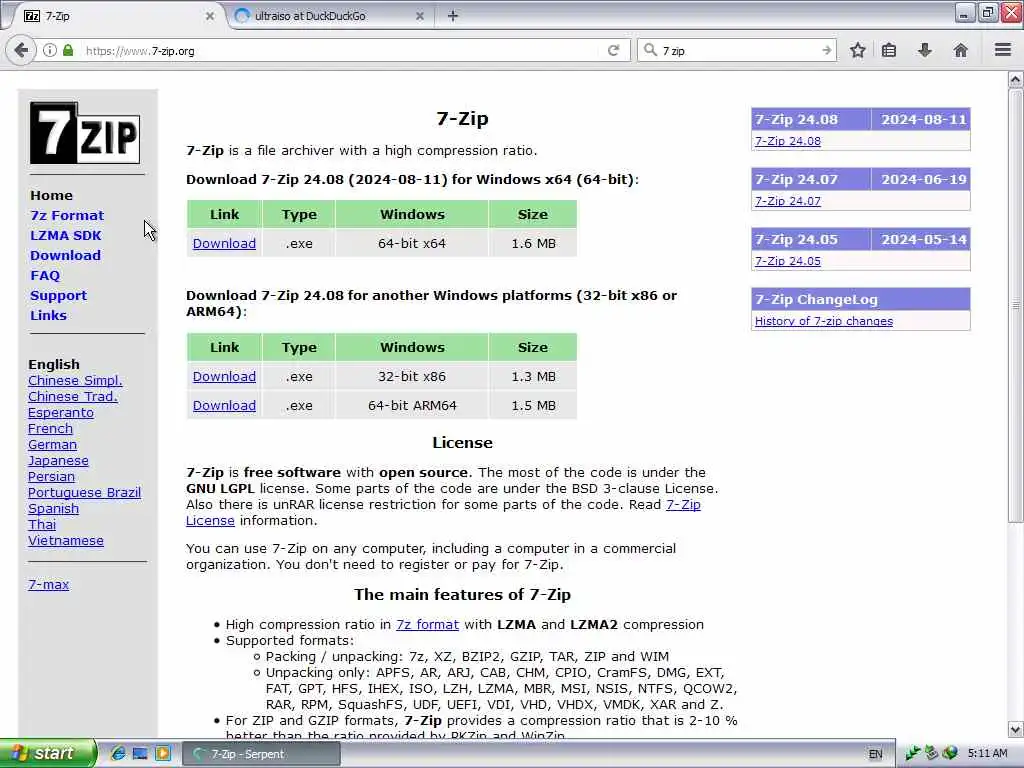This screenshot has width=1024, height=768.
Task: Click Show Desktop quick launch icon
Action: 140,753
